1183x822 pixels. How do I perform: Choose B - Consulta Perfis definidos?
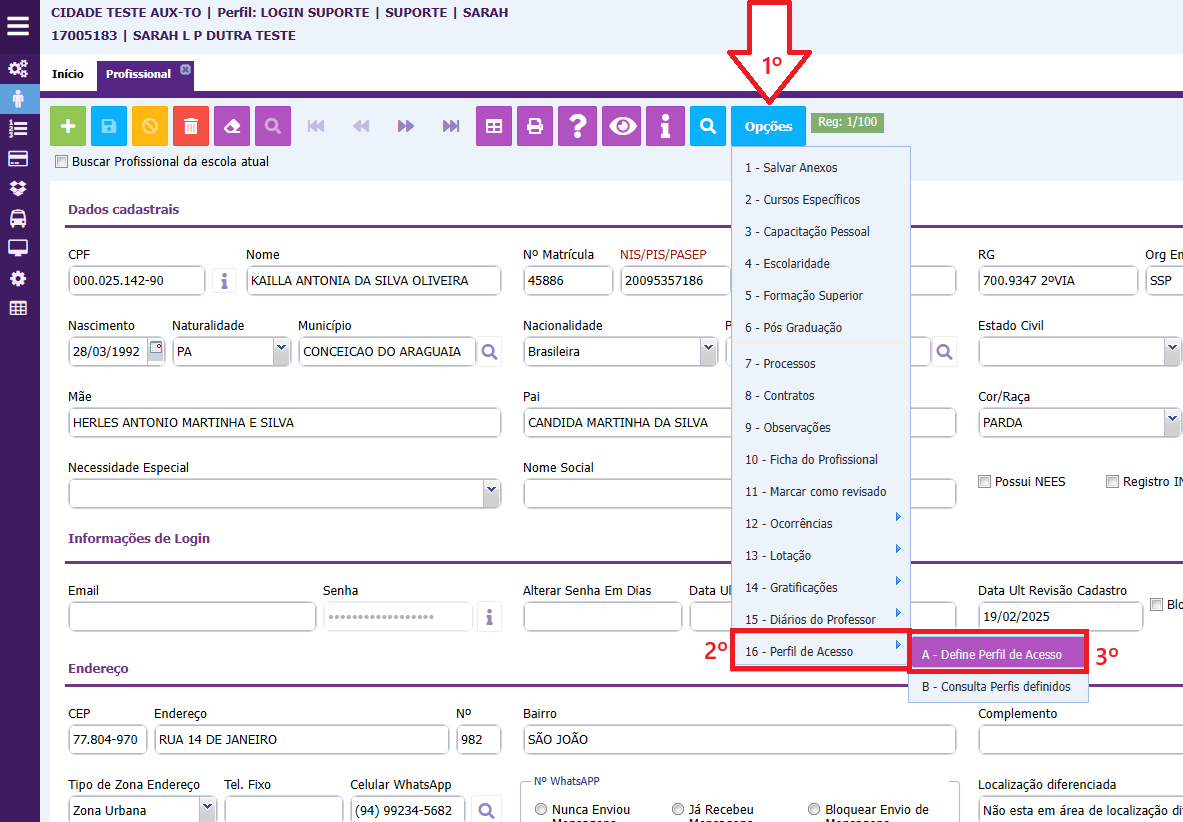pyautogui.click(x=996, y=687)
